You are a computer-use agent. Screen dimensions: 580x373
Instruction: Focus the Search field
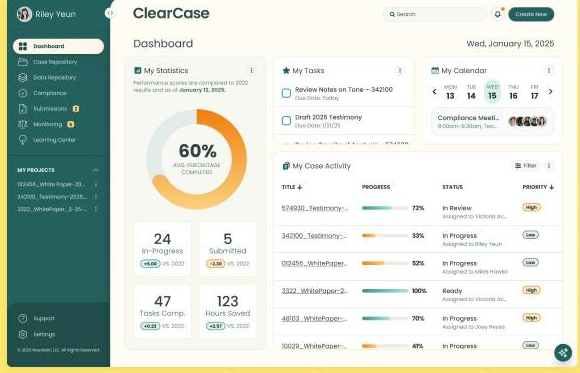click(x=435, y=14)
